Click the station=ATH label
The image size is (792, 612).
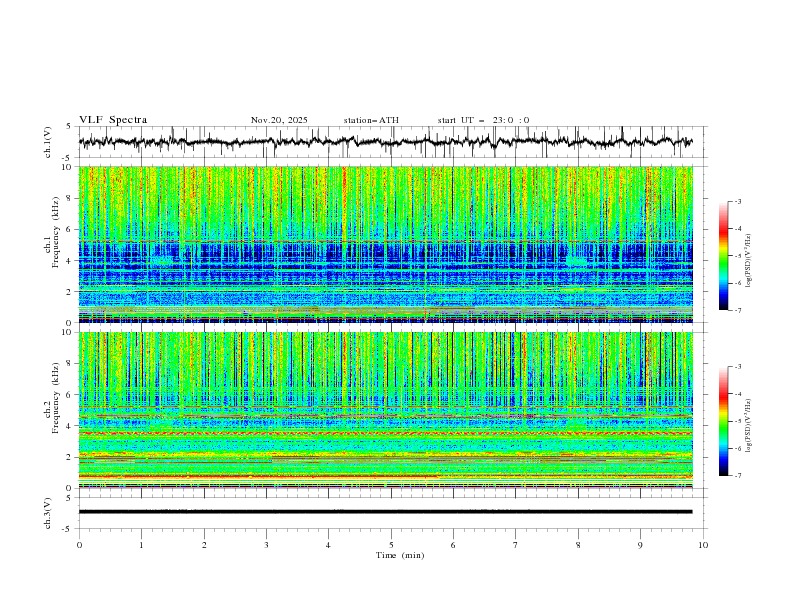371,120
